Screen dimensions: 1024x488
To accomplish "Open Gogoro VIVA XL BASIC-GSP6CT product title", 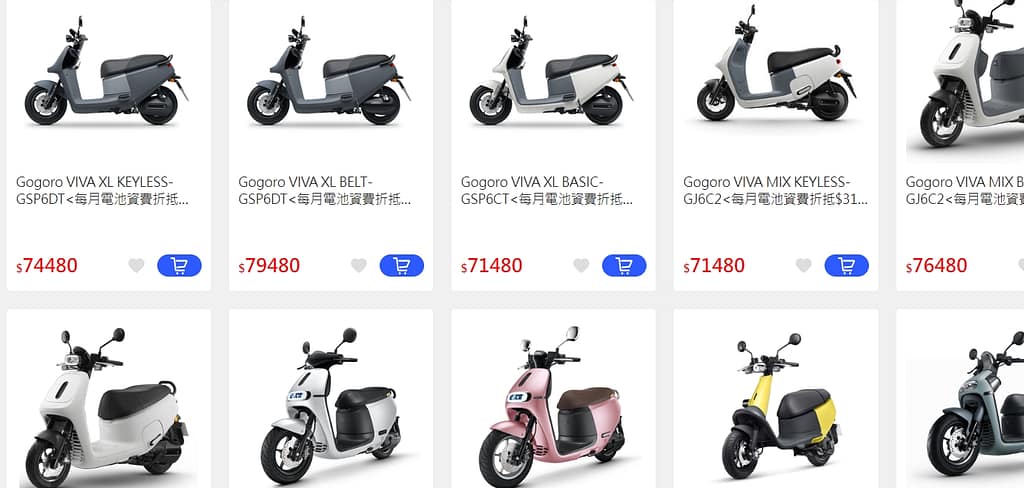I will click(x=547, y=191).
